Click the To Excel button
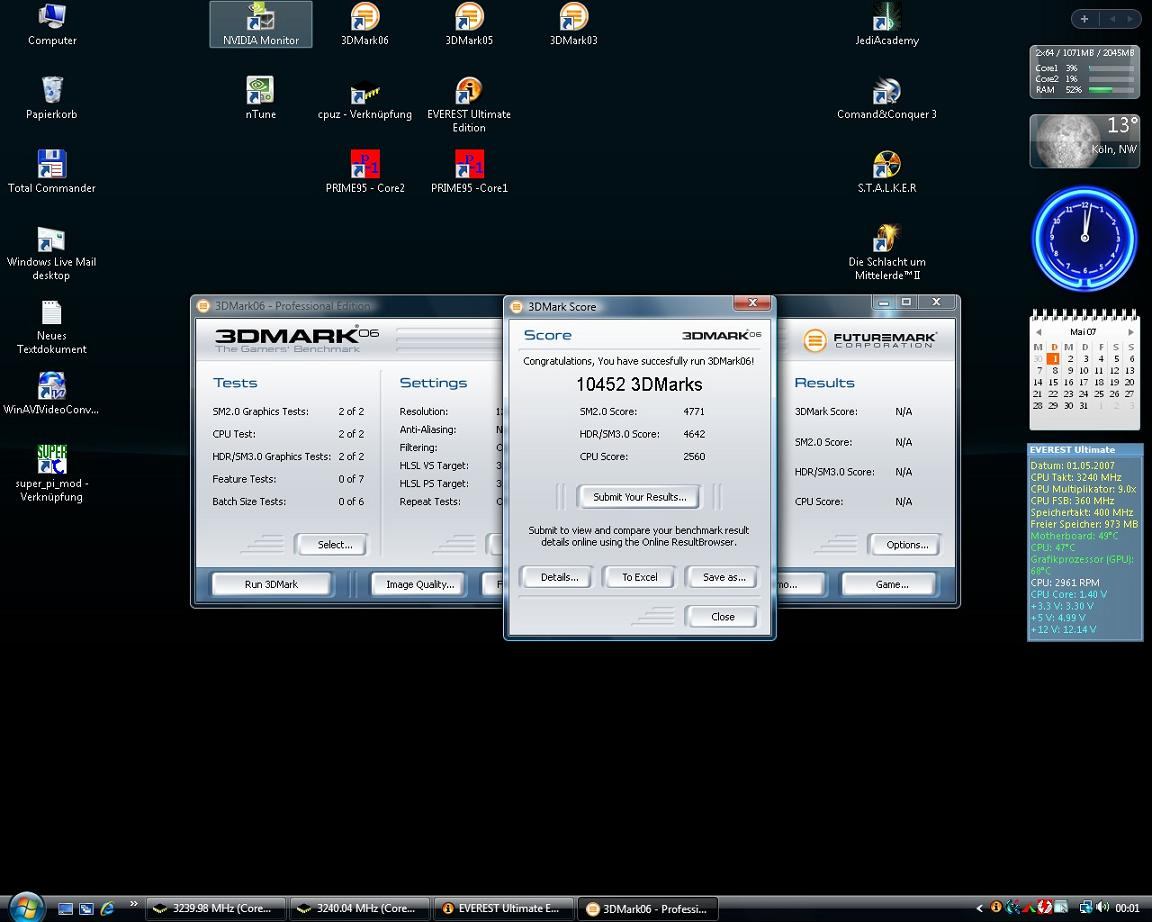Viewport: 1152px width, 922px height. click(639, 577)
